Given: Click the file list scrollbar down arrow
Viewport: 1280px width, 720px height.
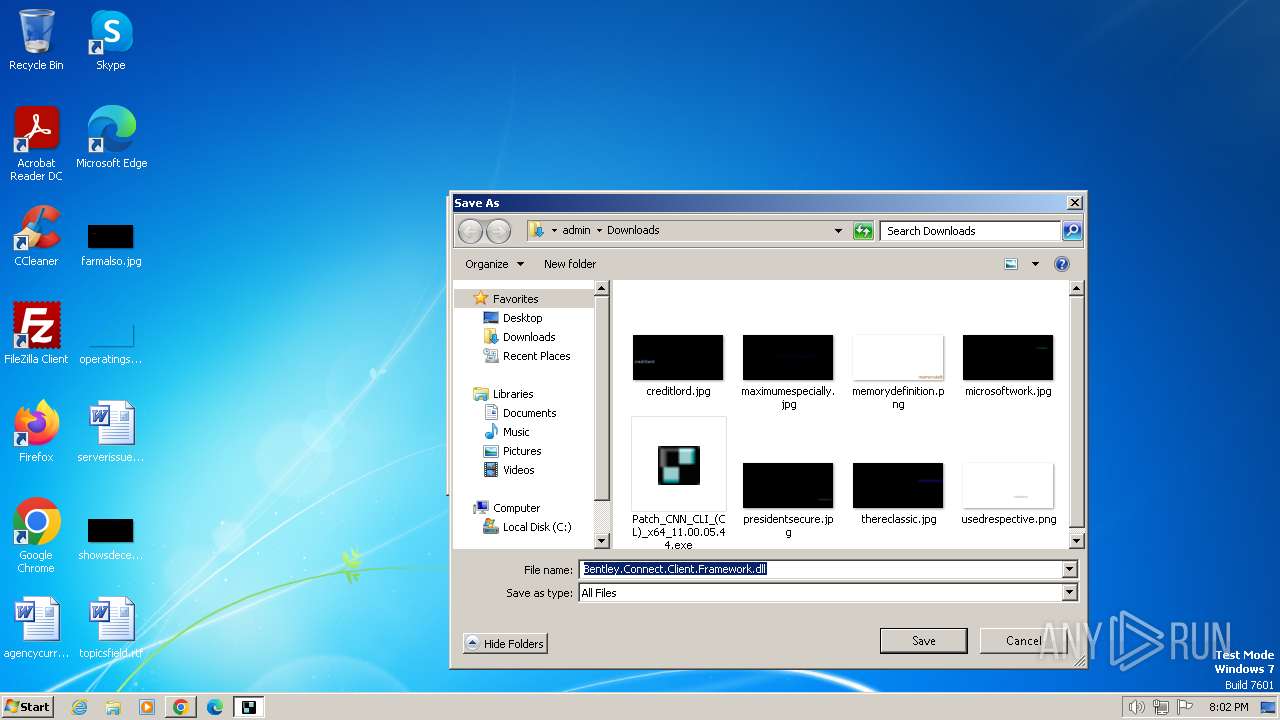Looking at the screenshot, I should click(1076, 541).
